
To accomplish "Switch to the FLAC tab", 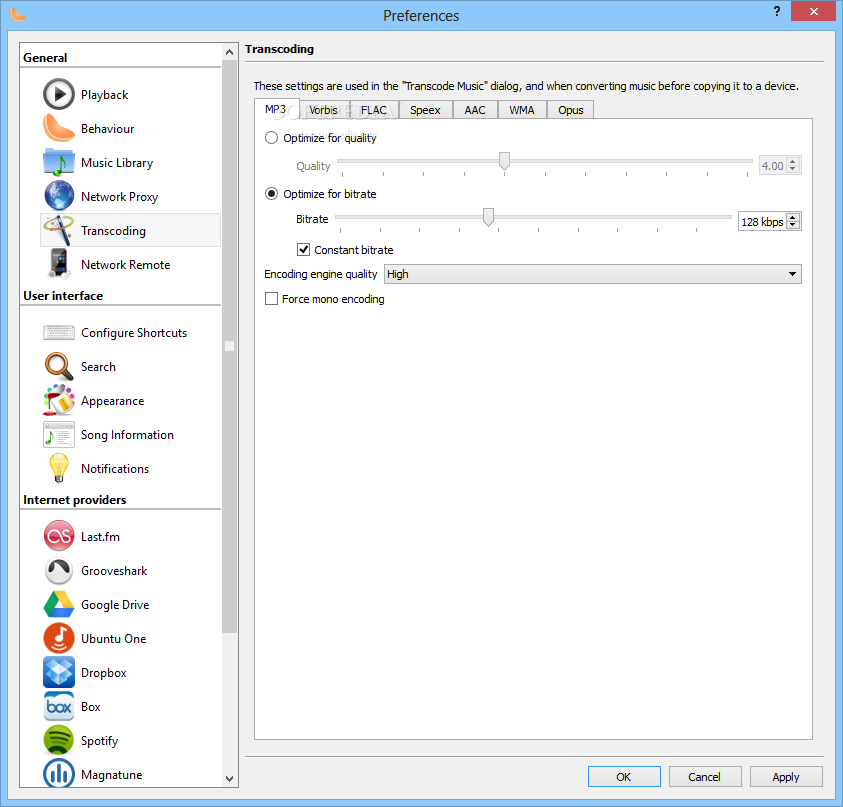I will click(374, 110).
